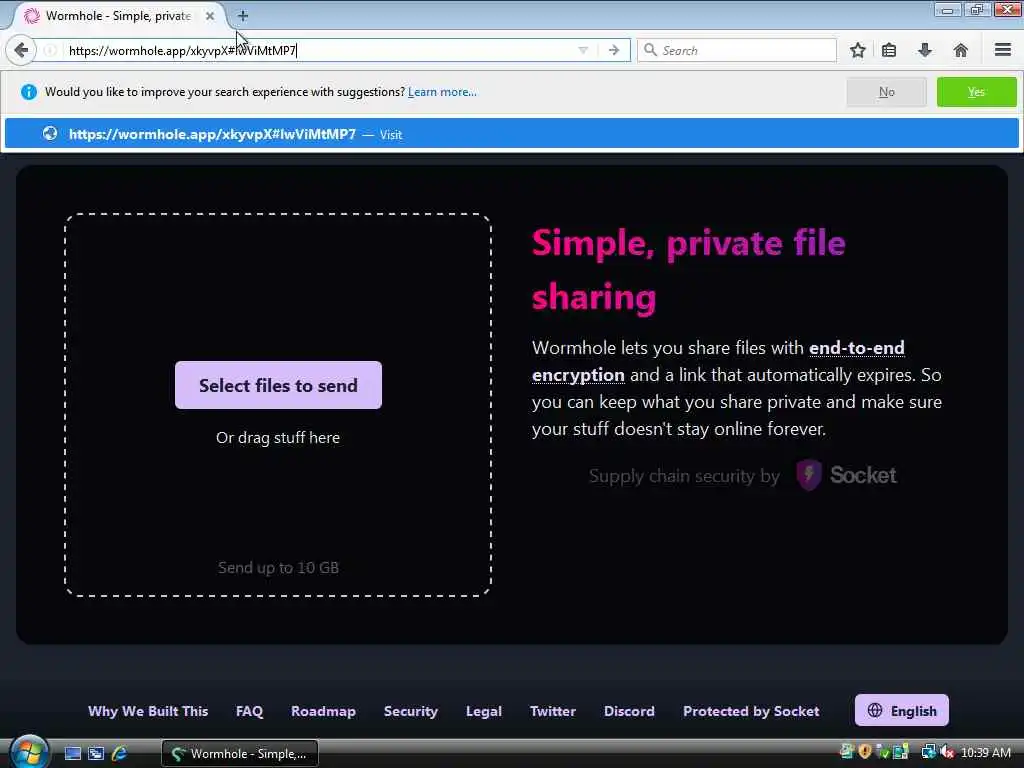1024x768 pixels.
Task: Click Select files to send button
Action: pos(278,385)
